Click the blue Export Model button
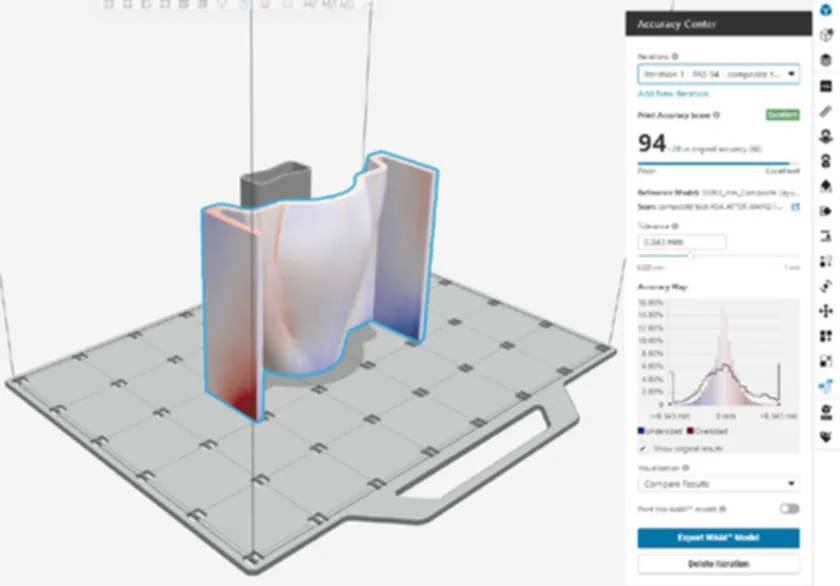Image resolution: width=840 pixels, height=586 pixels. 718,539
